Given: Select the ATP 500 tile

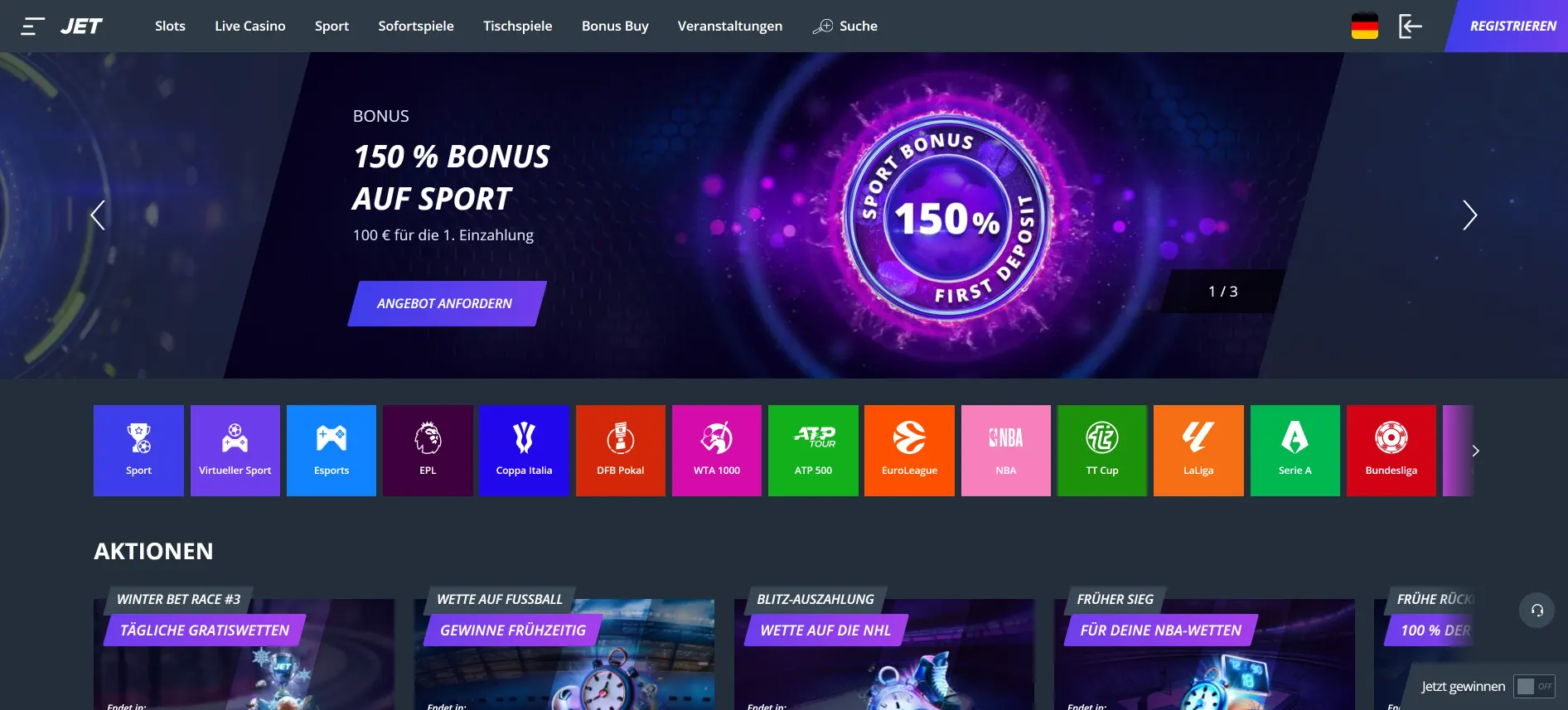Looking at the screenshot, I should click(813, 451).
